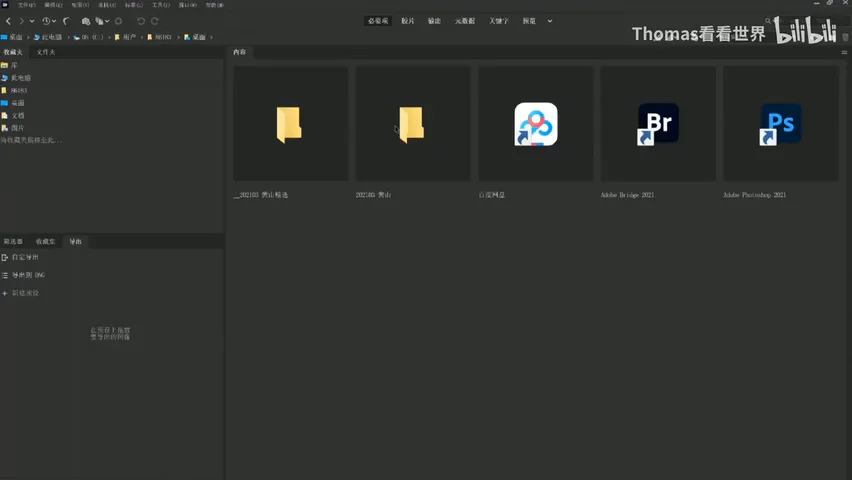
Task: Open 文档 (Documents) in Favorites list
Action: (x=12, y=115)
